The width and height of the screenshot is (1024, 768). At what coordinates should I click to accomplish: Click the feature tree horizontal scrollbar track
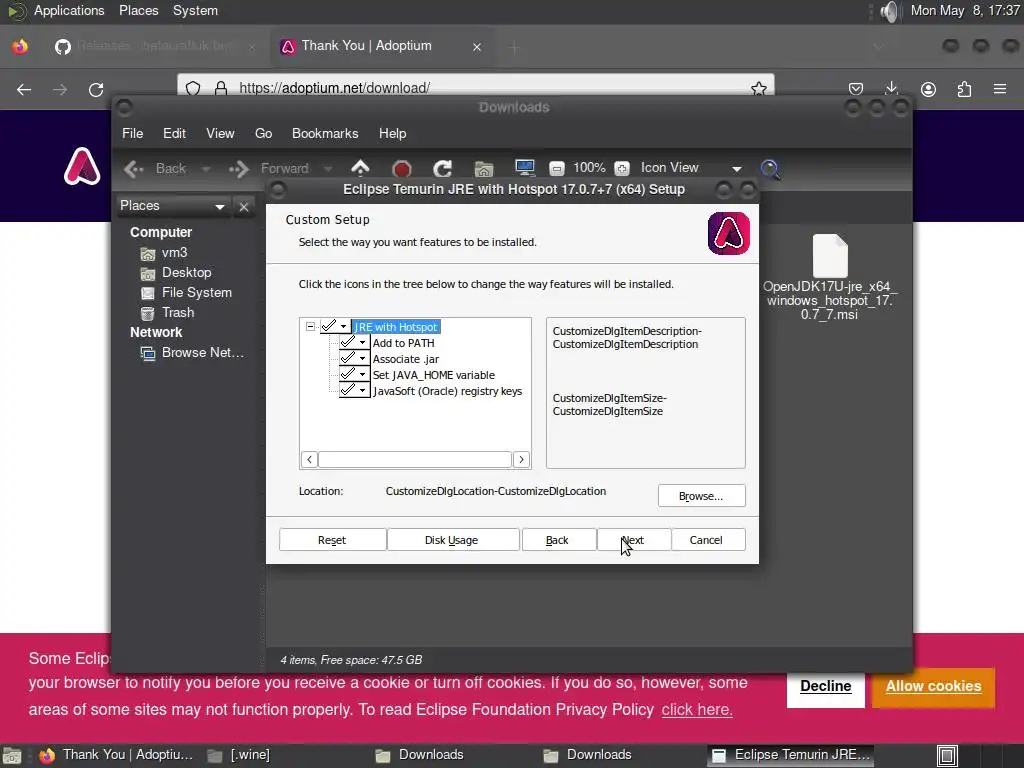click(x=415, y=460)
